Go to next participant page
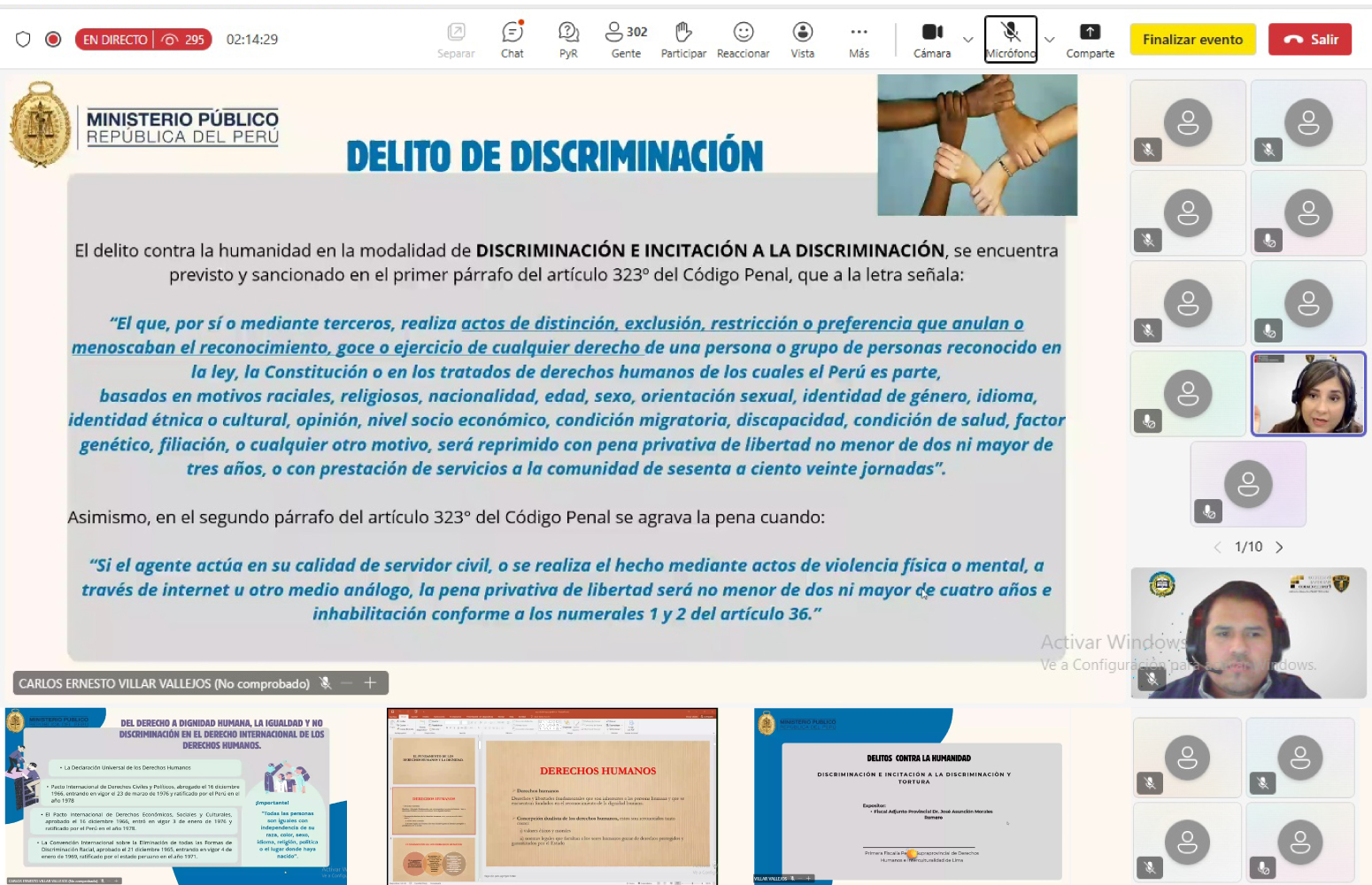Viewport: 1372px width, 885px height. [x=1279, y=547]
